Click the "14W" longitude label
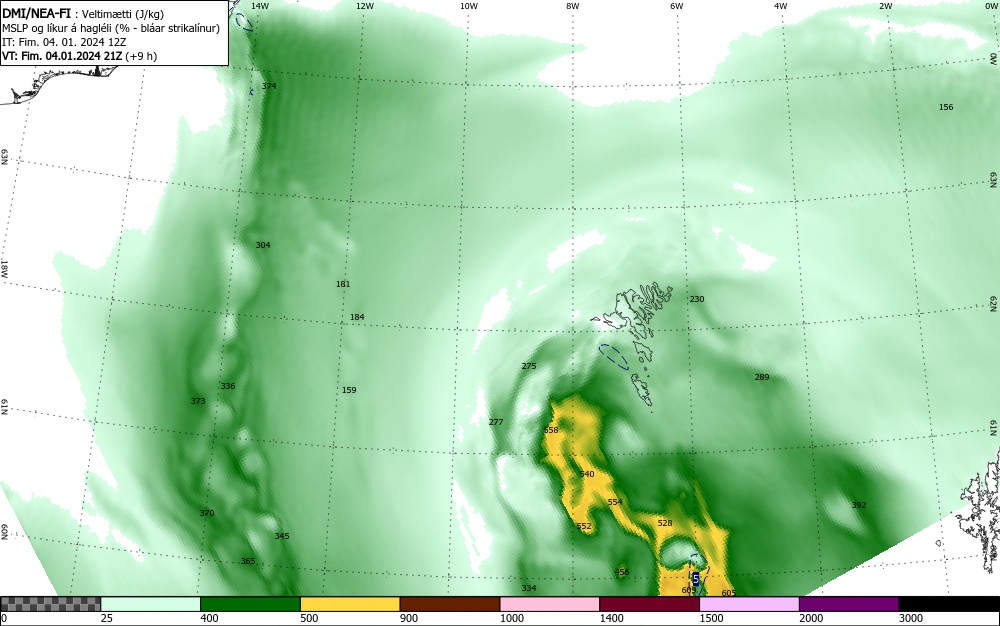This screenshot has width=1000, height=626. pos(260,6)
